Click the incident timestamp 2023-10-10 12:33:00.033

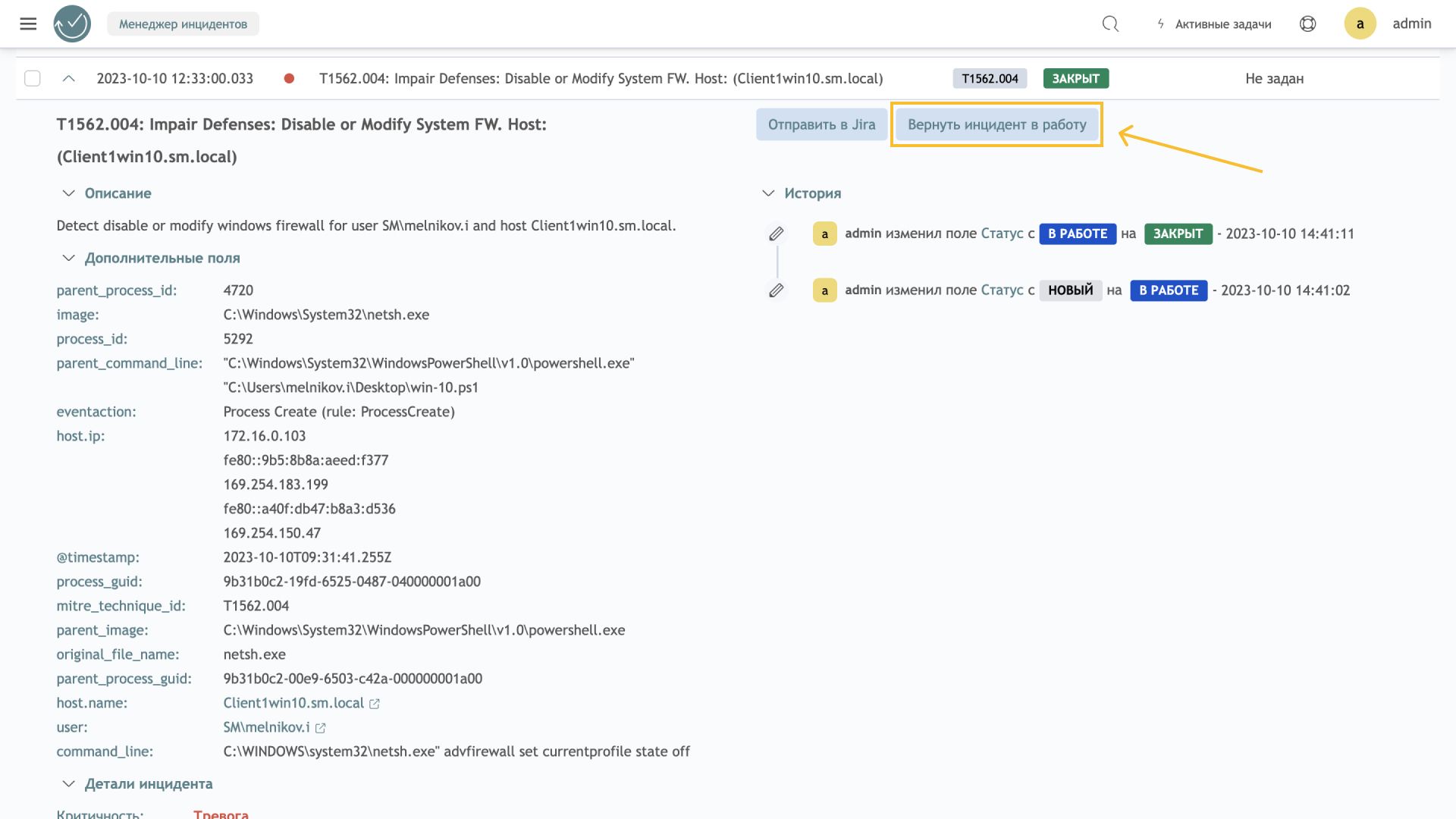coord(175,78)
